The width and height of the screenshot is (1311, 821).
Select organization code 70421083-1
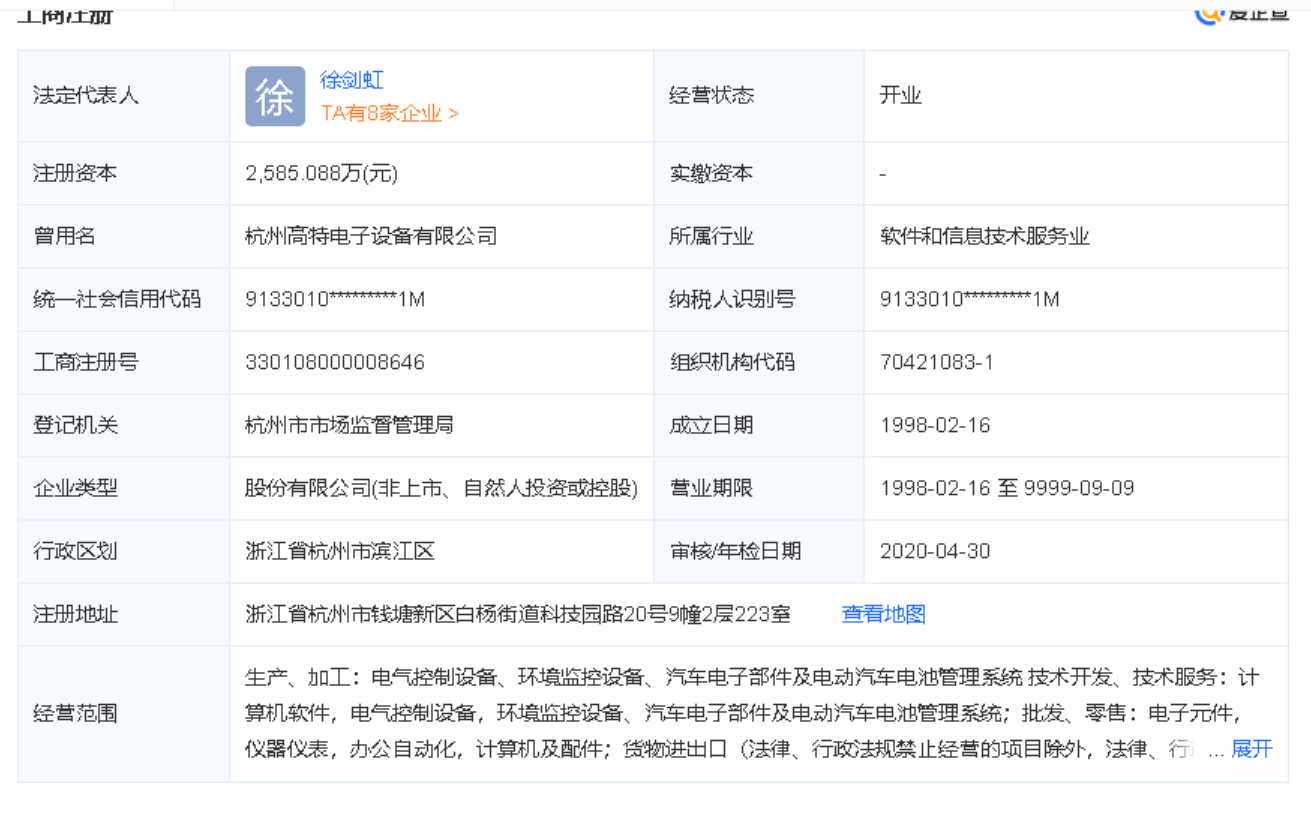pyautogui.click(x=936, y=362)
